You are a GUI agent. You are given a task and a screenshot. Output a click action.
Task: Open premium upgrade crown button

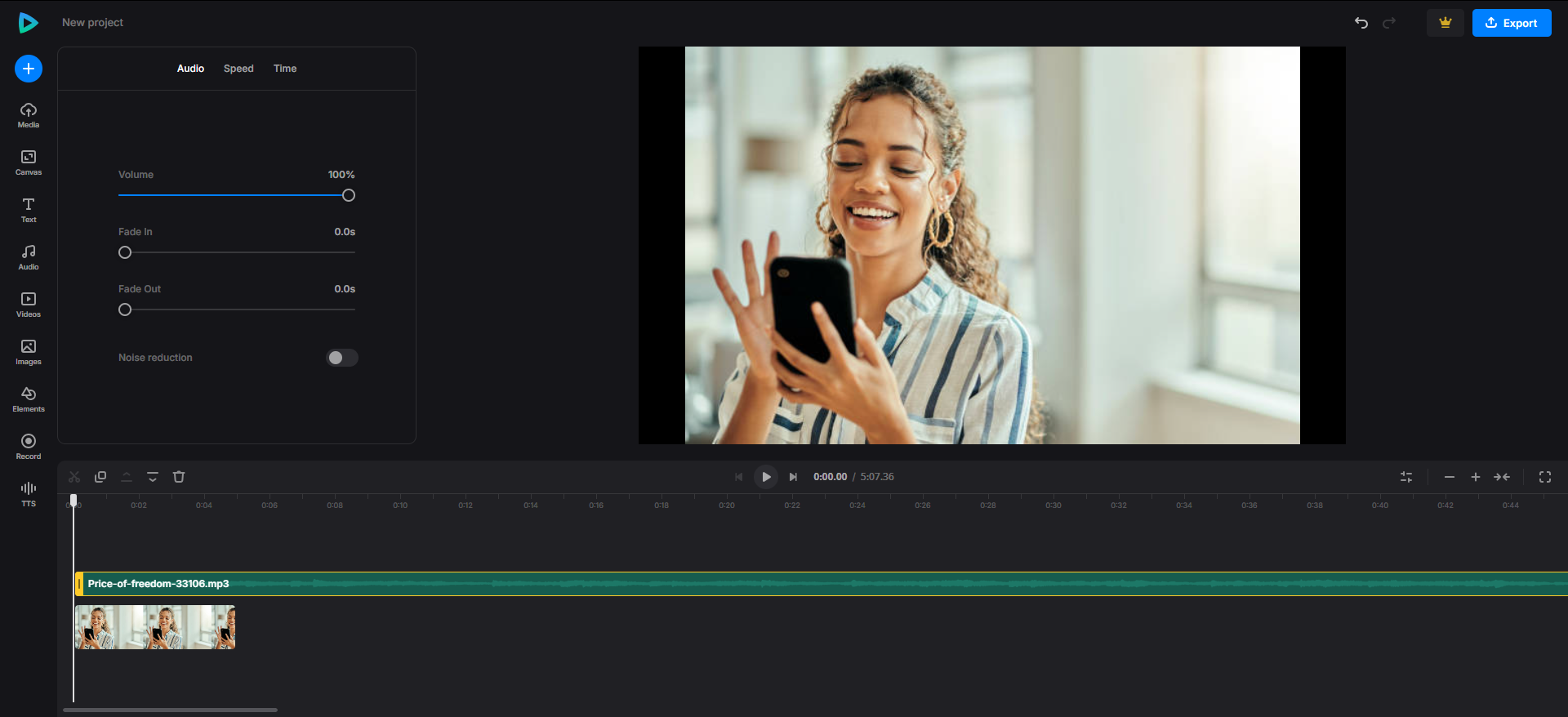point(1445,23)
